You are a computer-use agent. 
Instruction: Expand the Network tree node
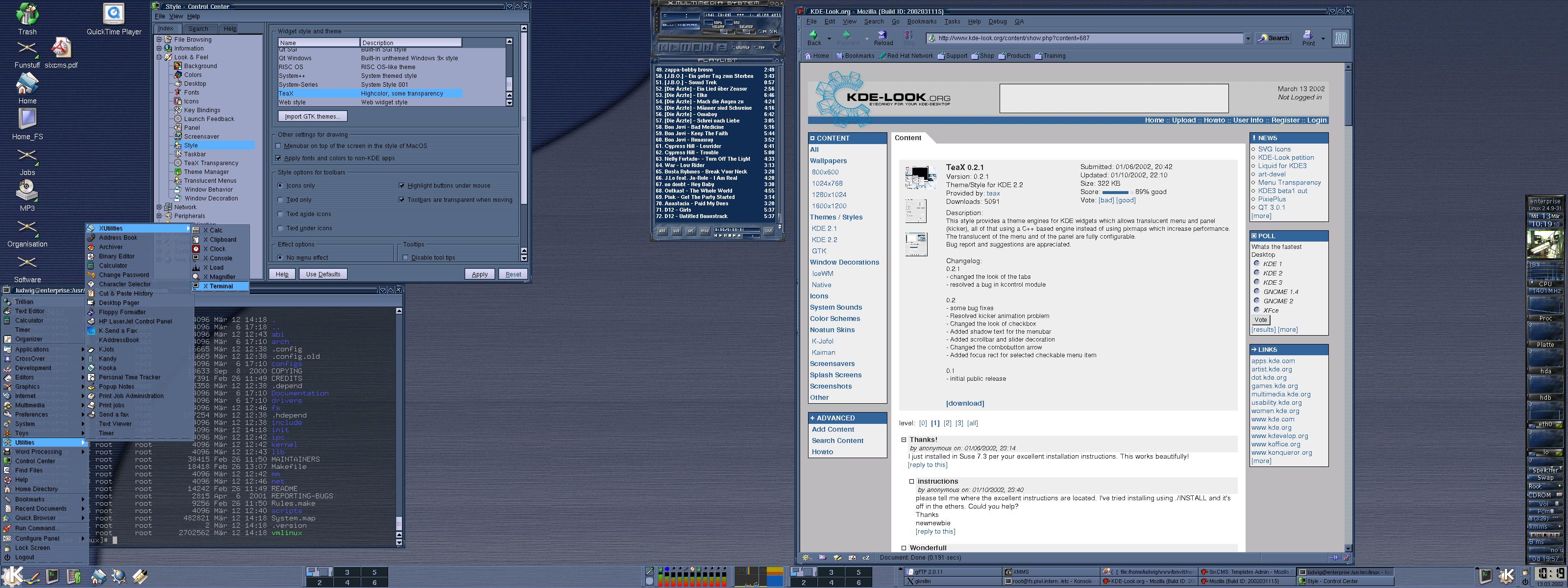point(159,207)
